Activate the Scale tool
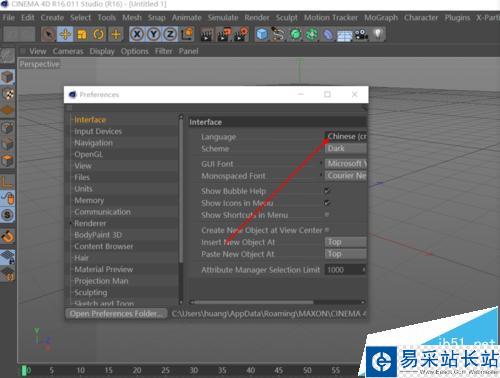Screen dimensions: 500x378 pyautogui.click(x=82, y=34)
